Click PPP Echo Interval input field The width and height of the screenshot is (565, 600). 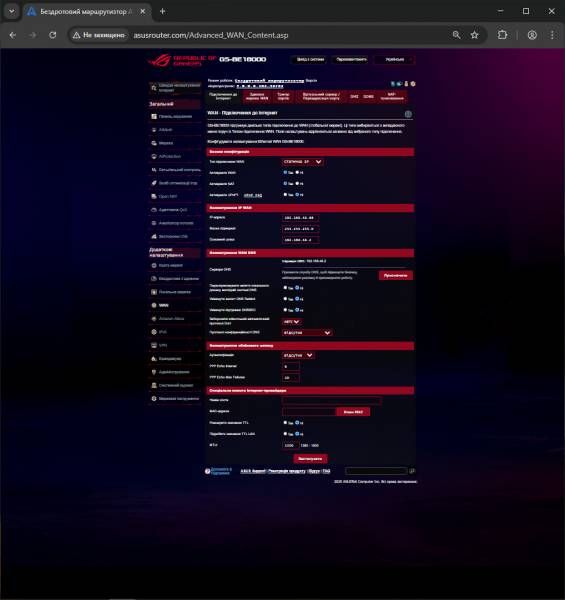291,367
